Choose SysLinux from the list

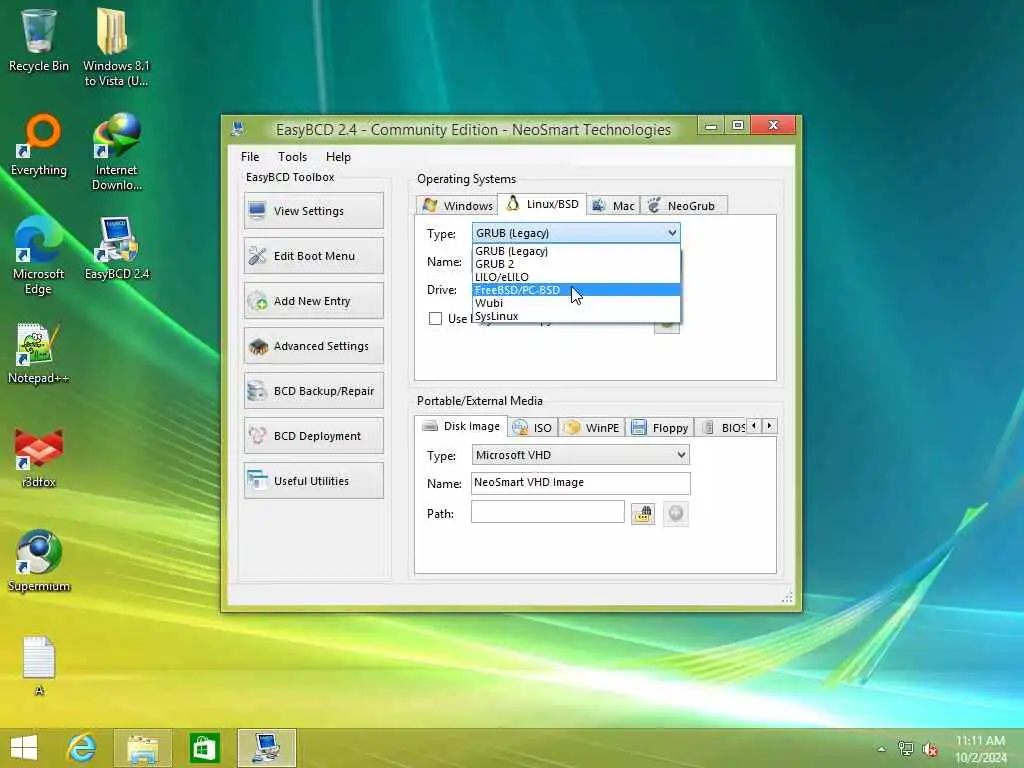(576, 316)
